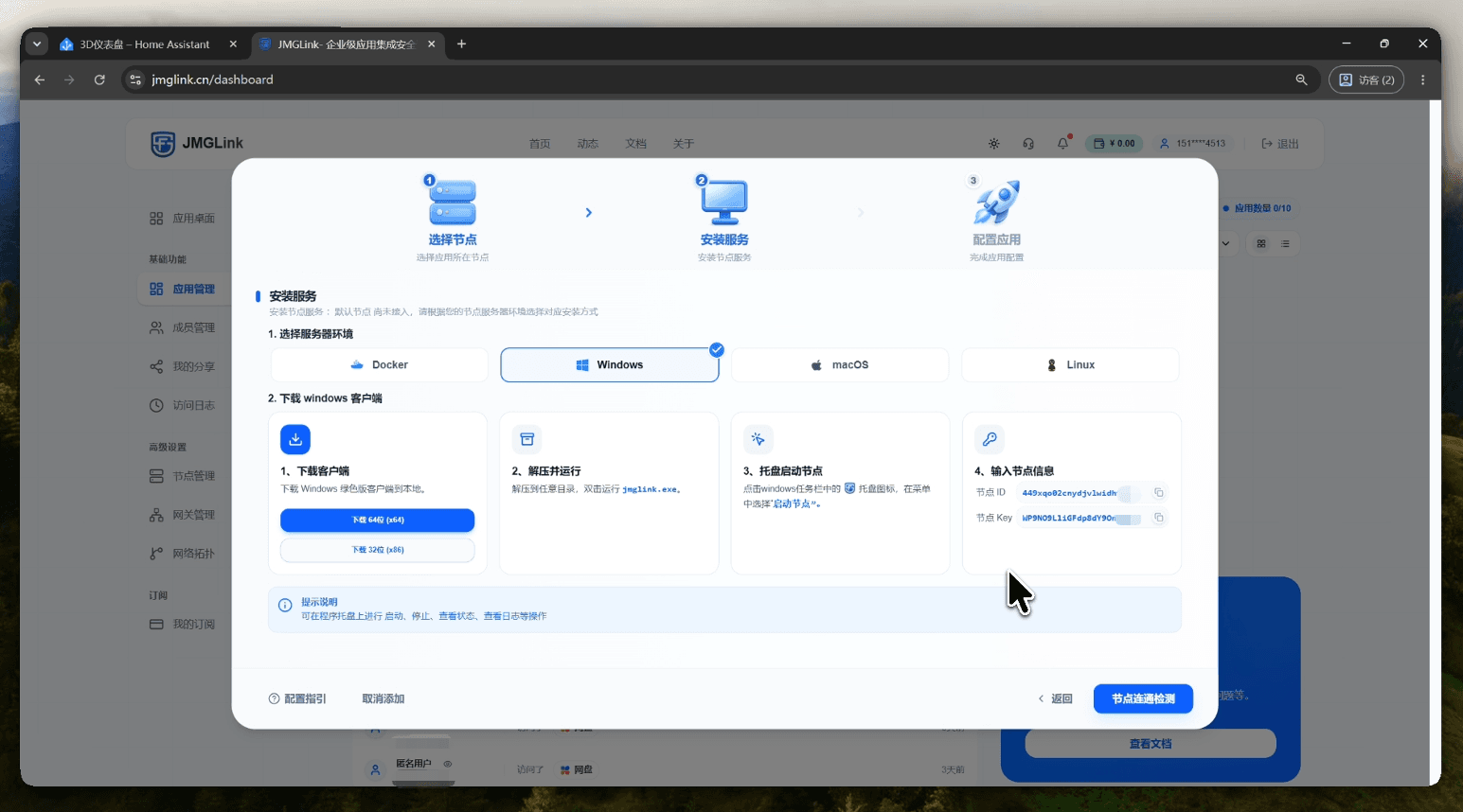Go to 节点管理 in the sidebar
This screenshot has height=812, width=1463.
click(183, 476)
